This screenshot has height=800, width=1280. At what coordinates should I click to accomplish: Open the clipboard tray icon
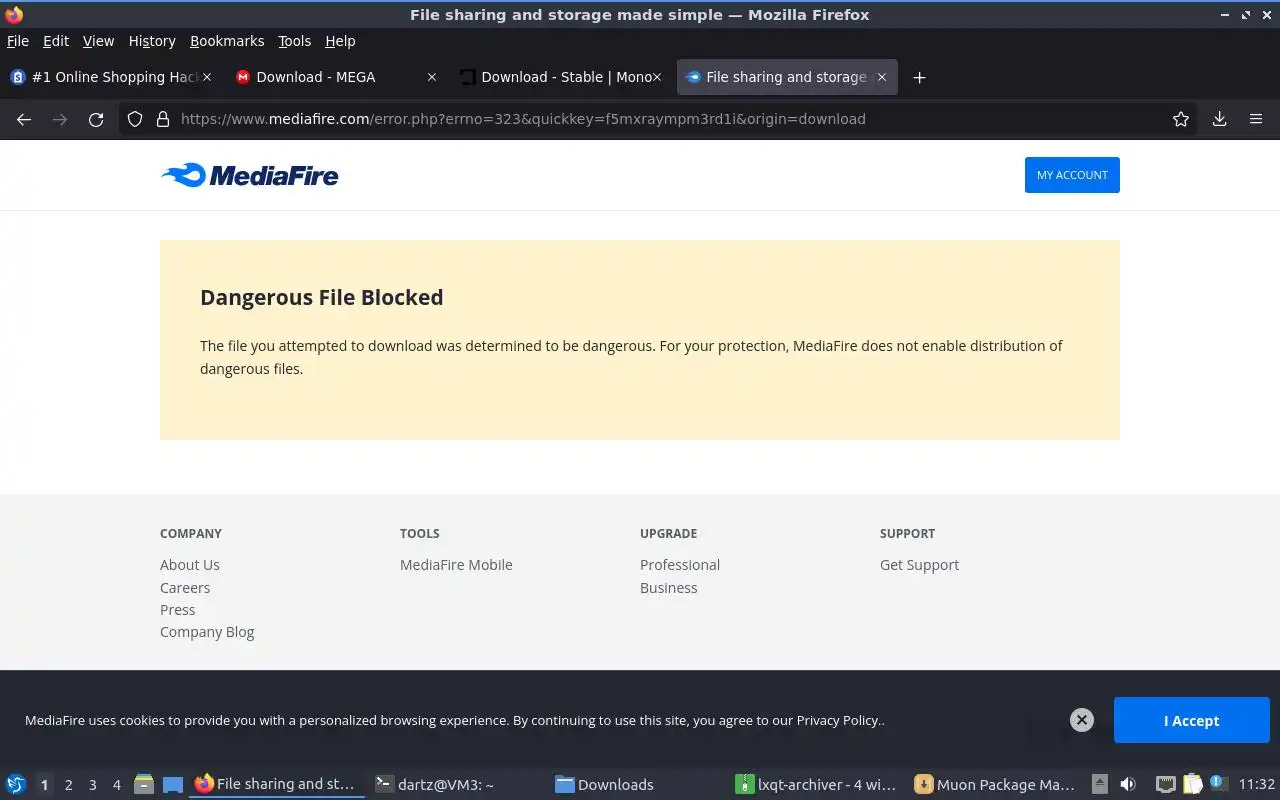(x=1192, y=784)
